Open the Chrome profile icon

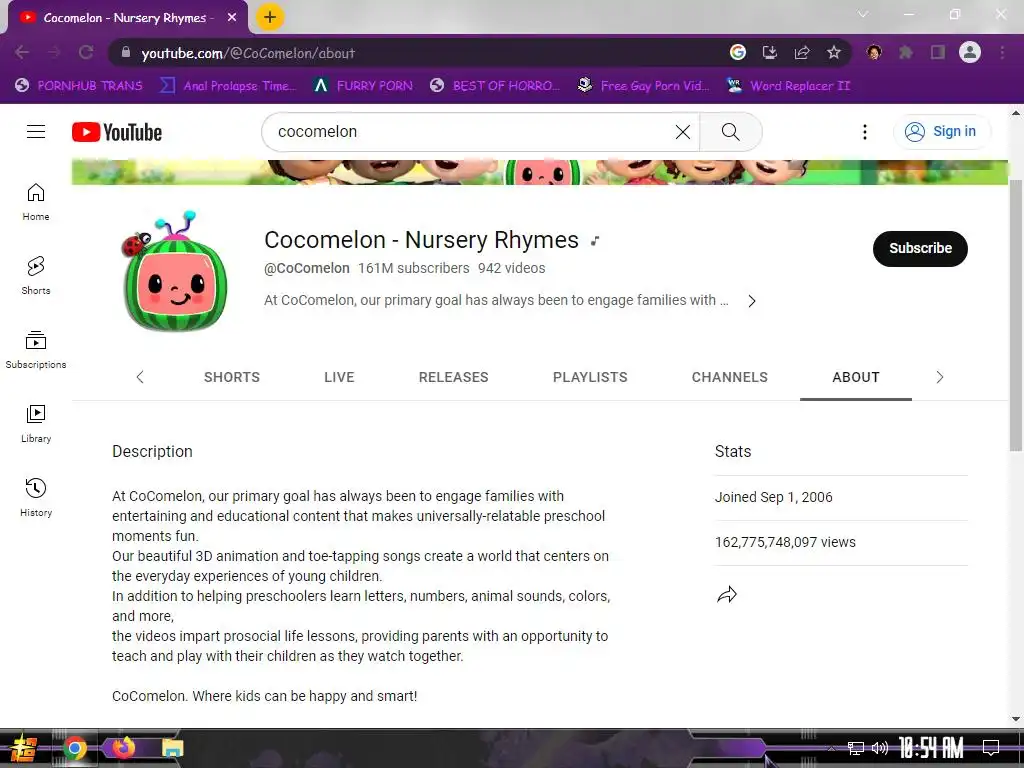(x=970, y=52)
